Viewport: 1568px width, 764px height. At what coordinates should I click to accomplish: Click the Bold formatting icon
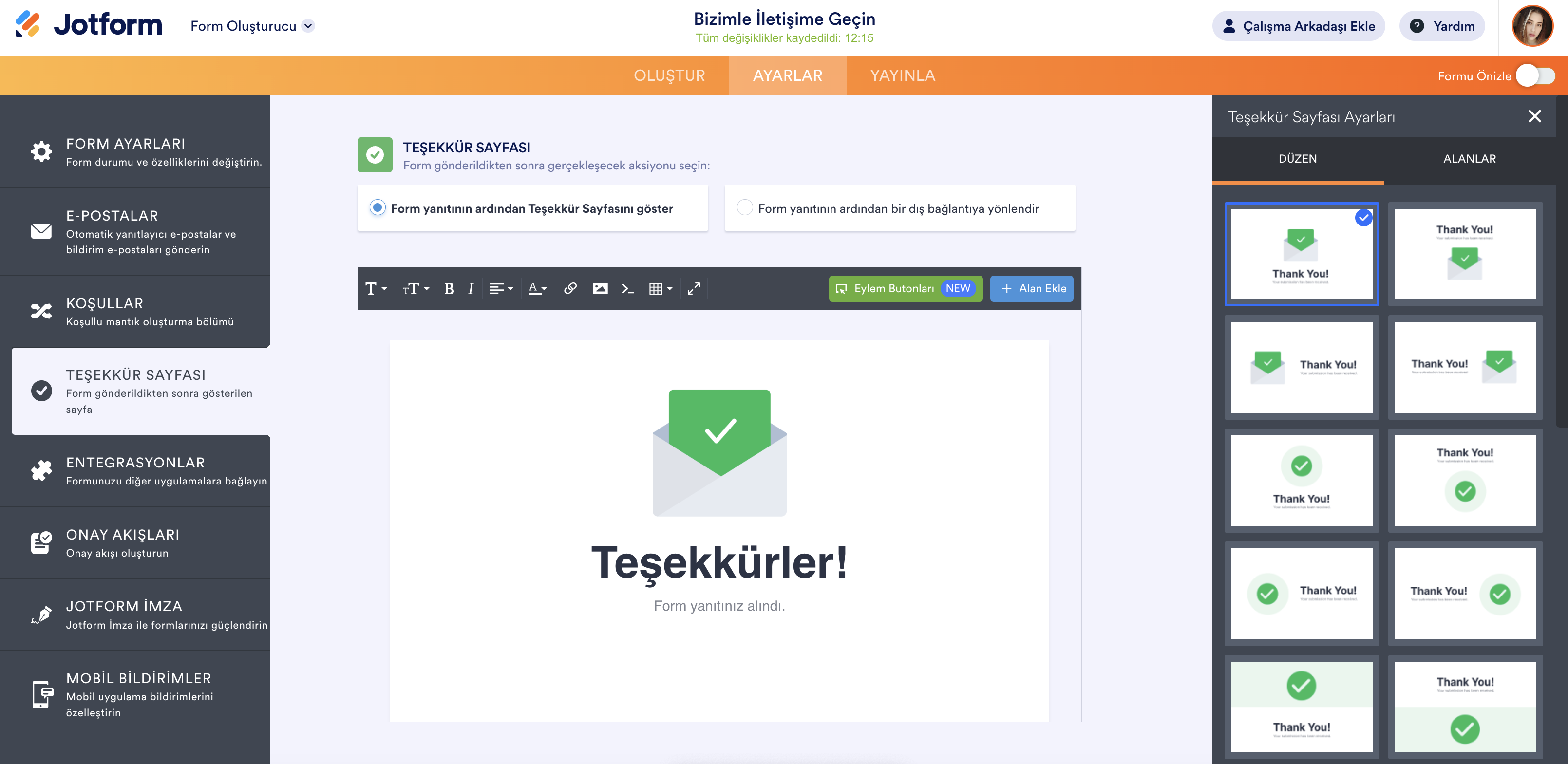[449, 289]
